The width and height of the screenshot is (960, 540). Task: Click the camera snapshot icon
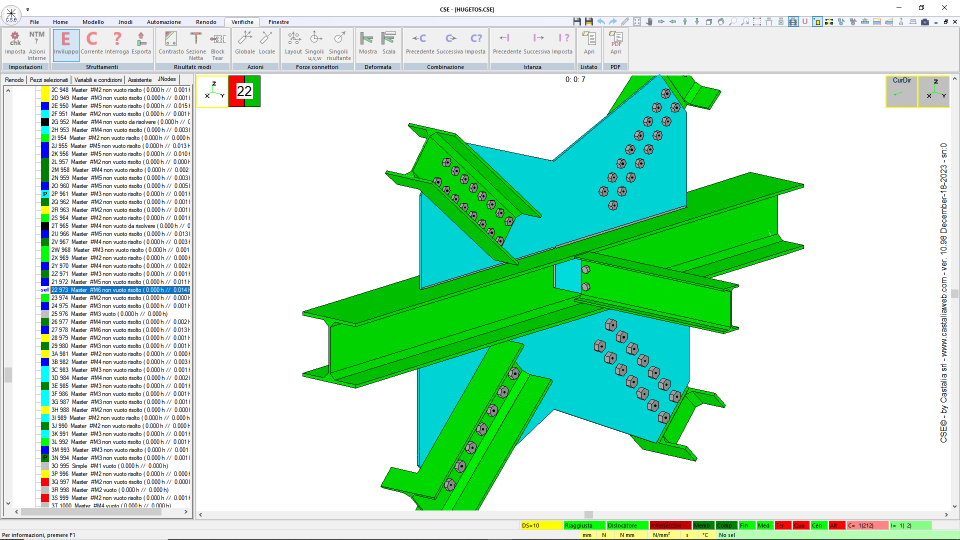pos(925,21)
